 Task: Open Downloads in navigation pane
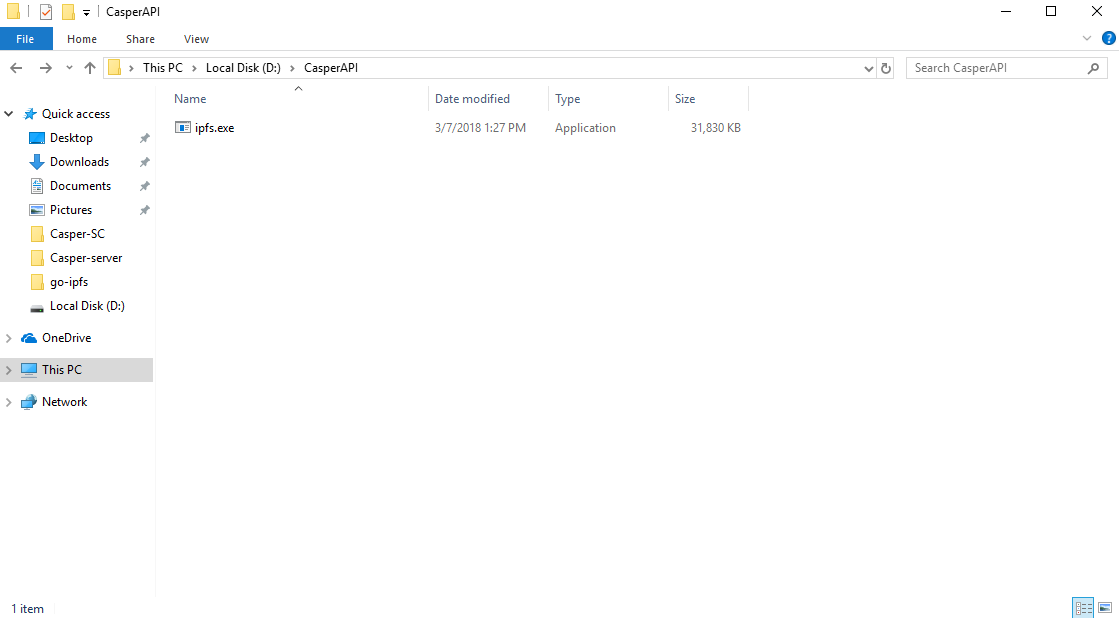(79, 162)
